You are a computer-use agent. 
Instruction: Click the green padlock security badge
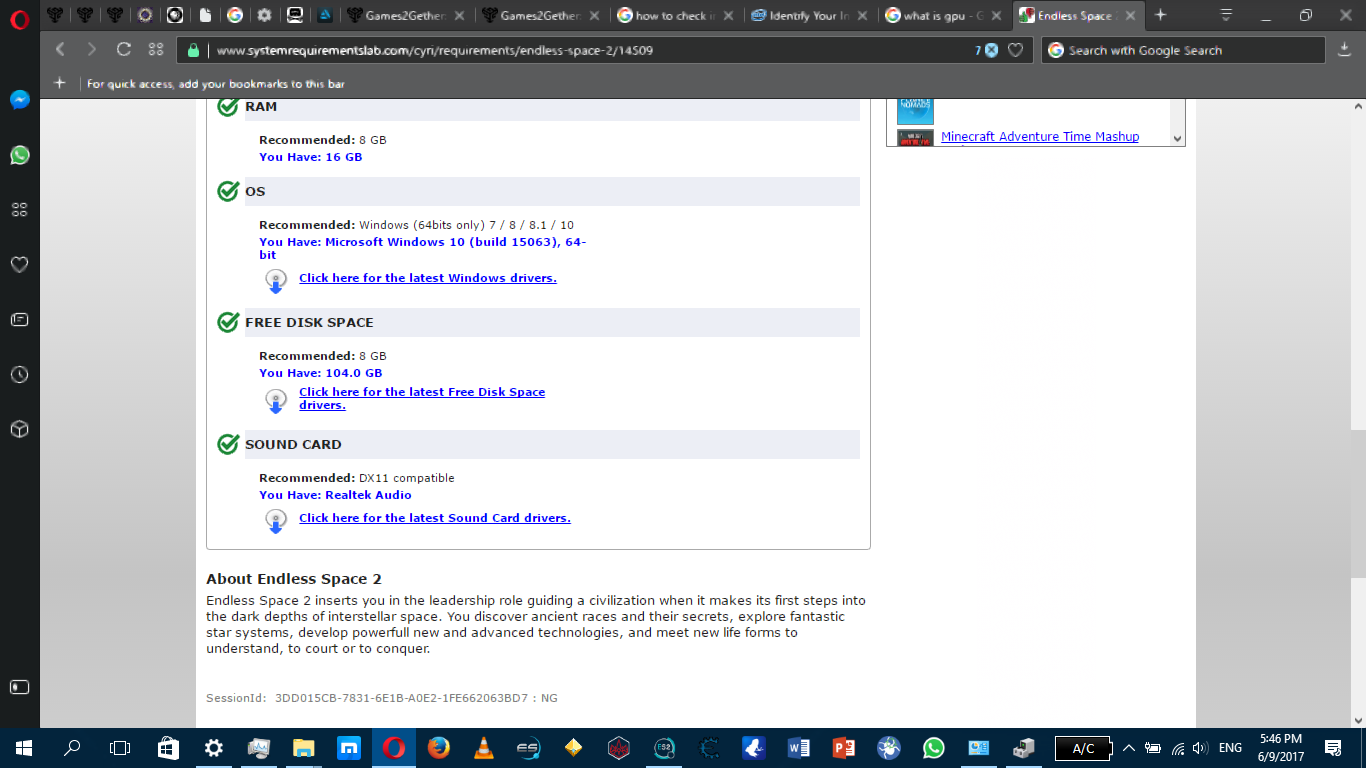pos(196,50)
